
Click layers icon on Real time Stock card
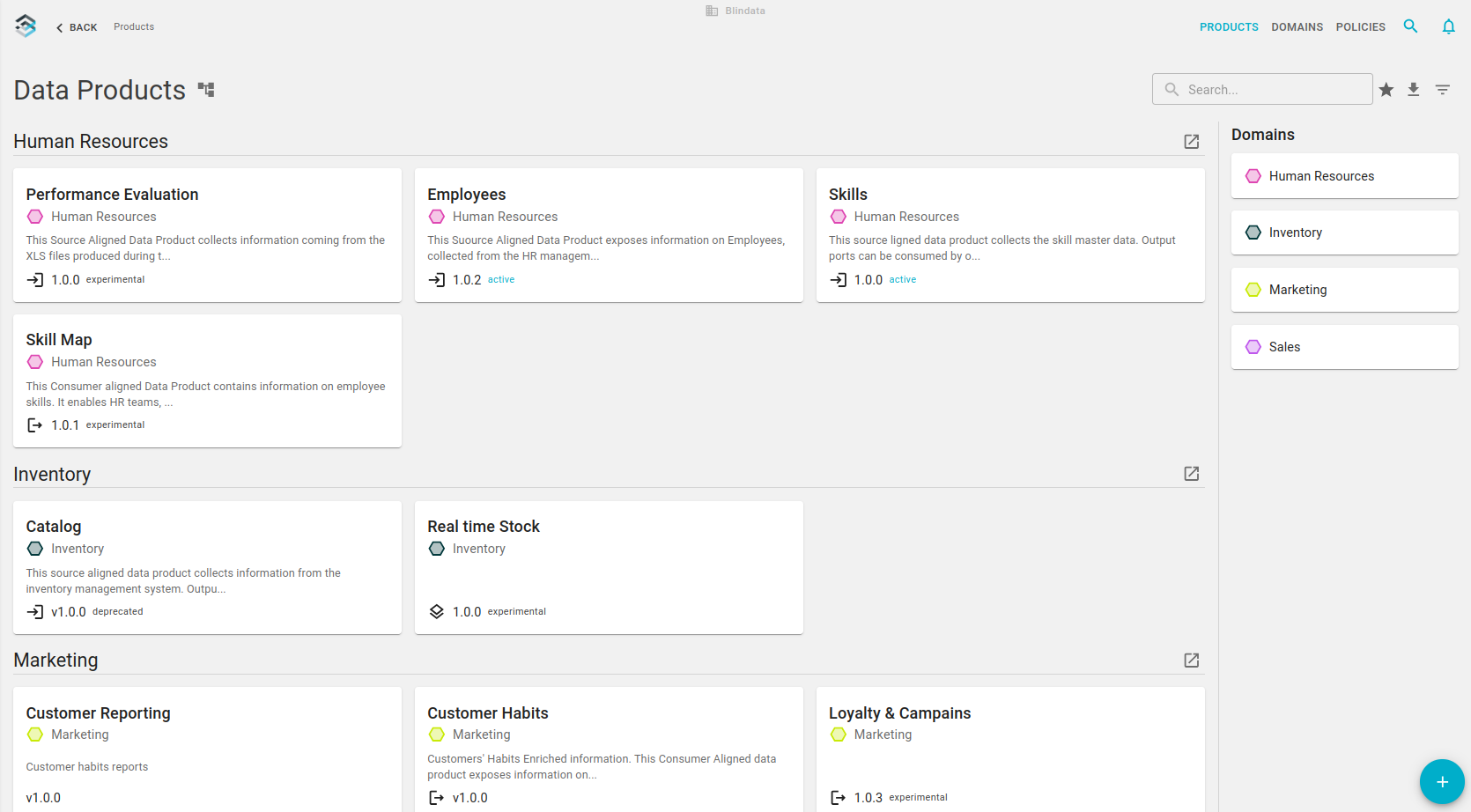437,612
